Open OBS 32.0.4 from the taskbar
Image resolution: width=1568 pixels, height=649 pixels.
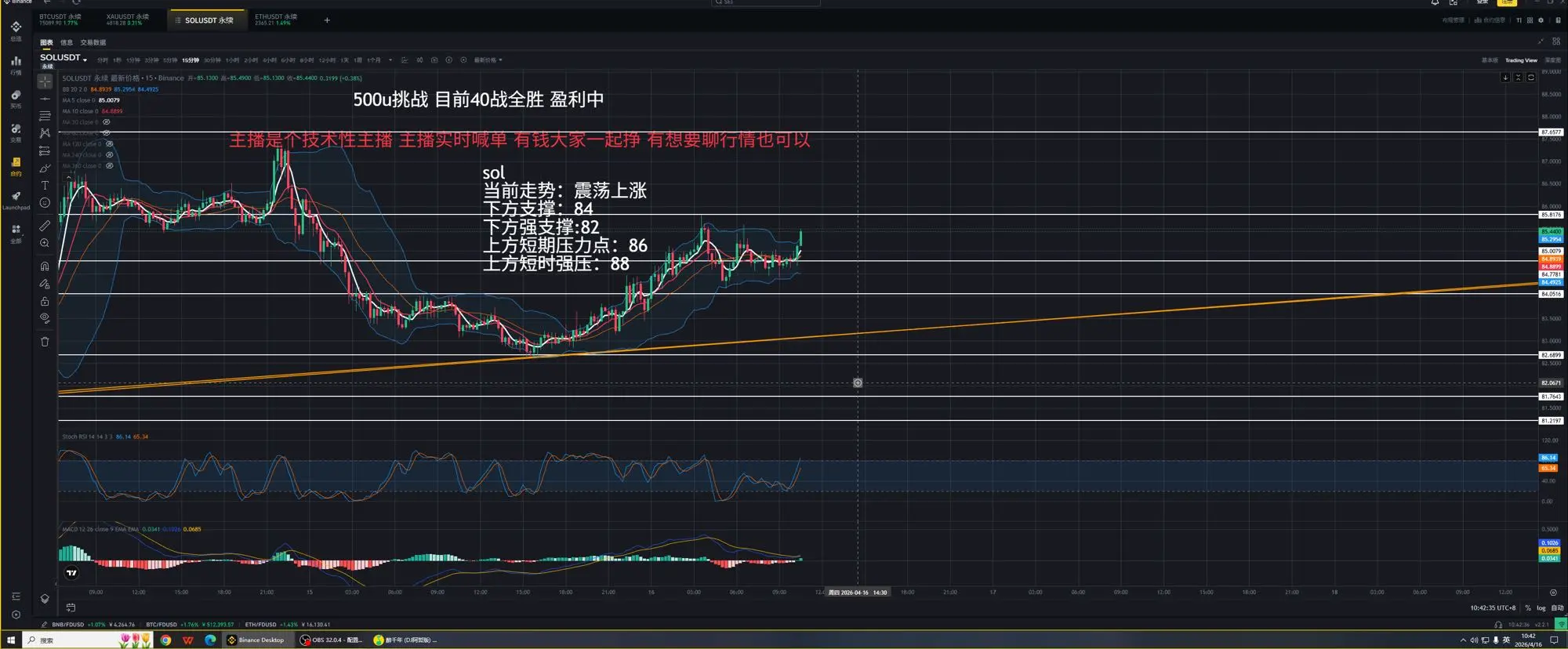pos(331,640)
